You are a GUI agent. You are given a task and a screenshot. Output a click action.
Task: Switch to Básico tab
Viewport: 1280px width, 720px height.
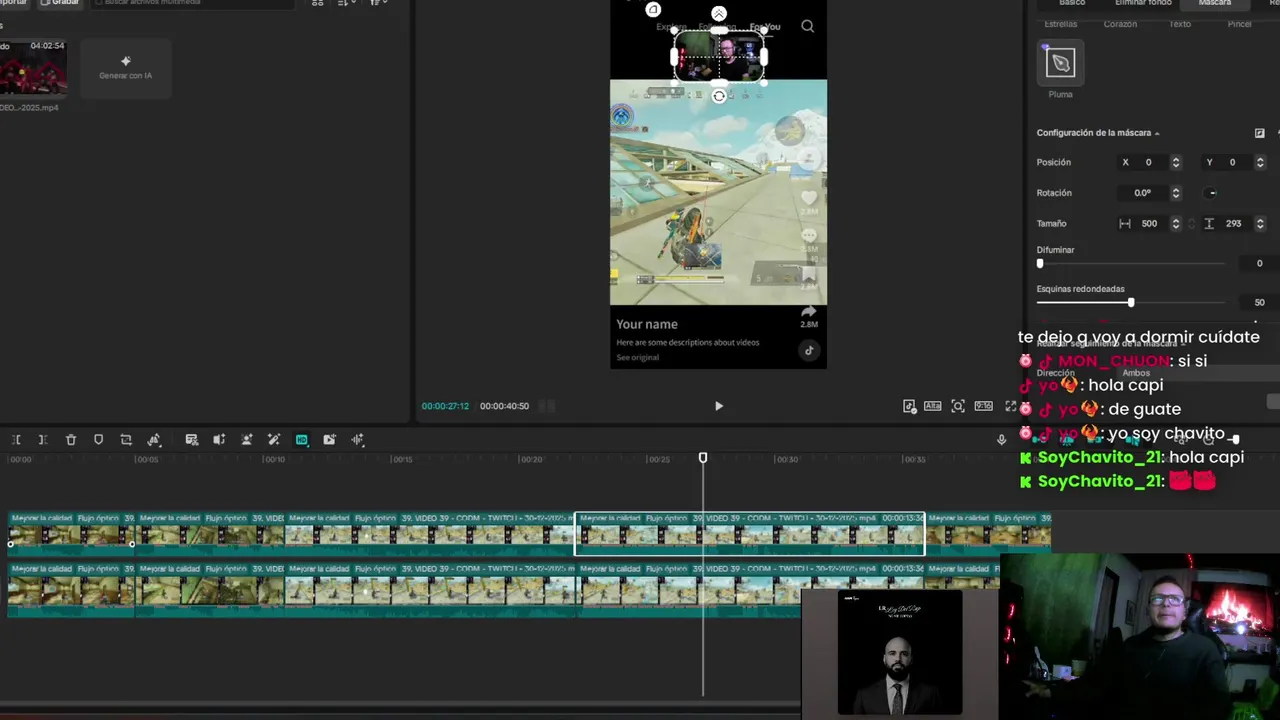tap(1072, 3)
